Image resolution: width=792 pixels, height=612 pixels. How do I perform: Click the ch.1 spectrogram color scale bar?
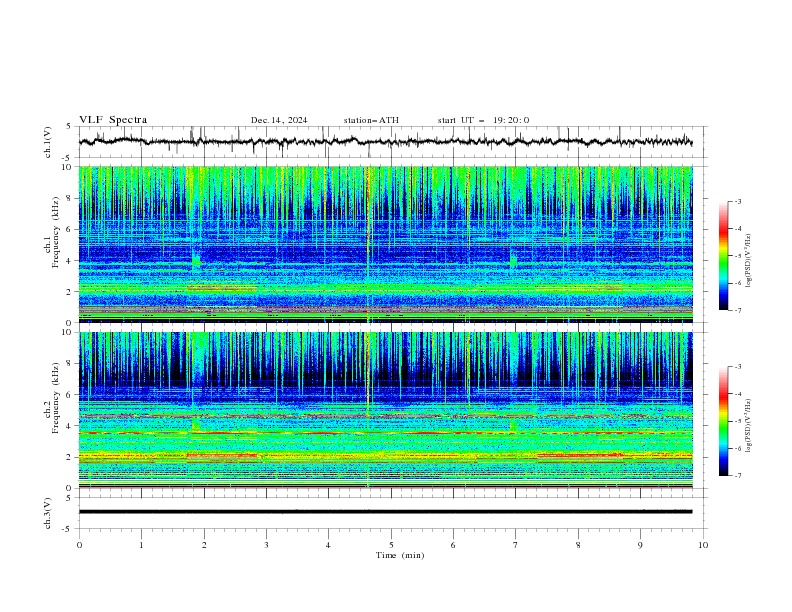[x=723, y=256]
